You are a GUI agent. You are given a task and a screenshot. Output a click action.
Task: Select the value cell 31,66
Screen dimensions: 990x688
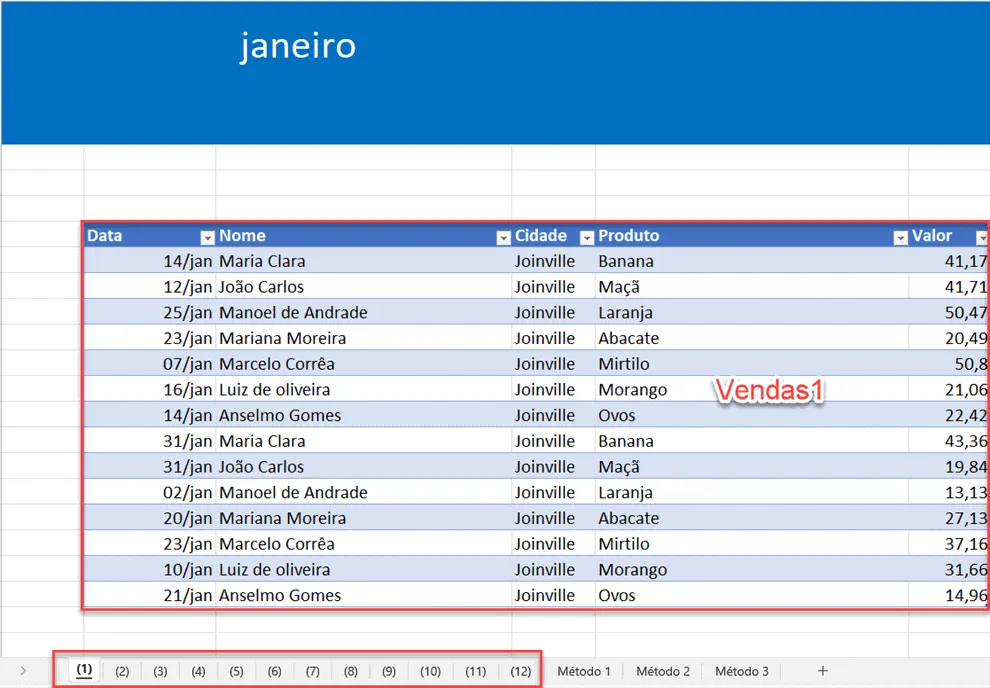click(949, 569)
